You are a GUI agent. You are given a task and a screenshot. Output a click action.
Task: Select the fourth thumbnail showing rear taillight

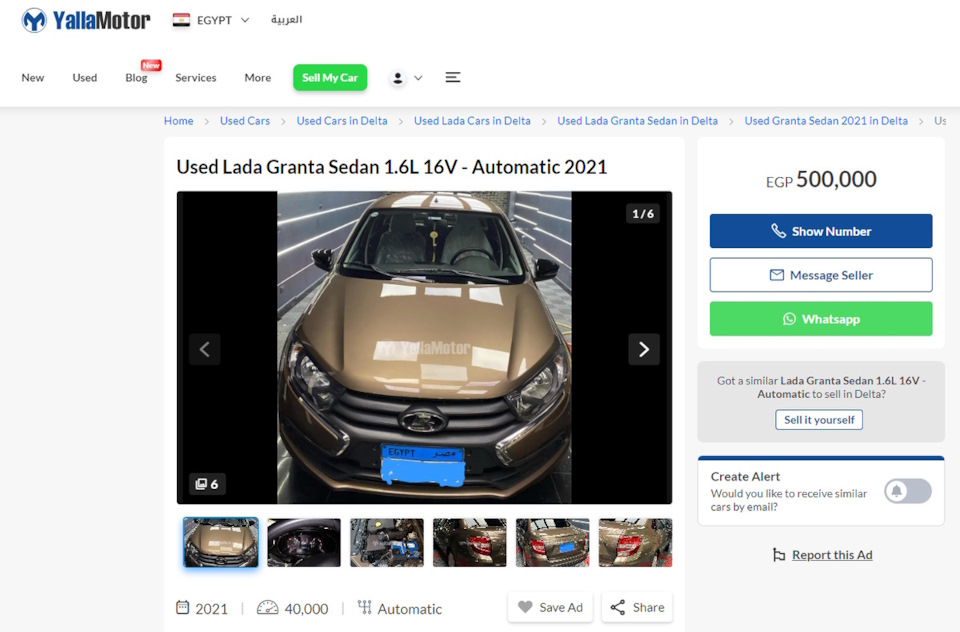coord(470,542)
